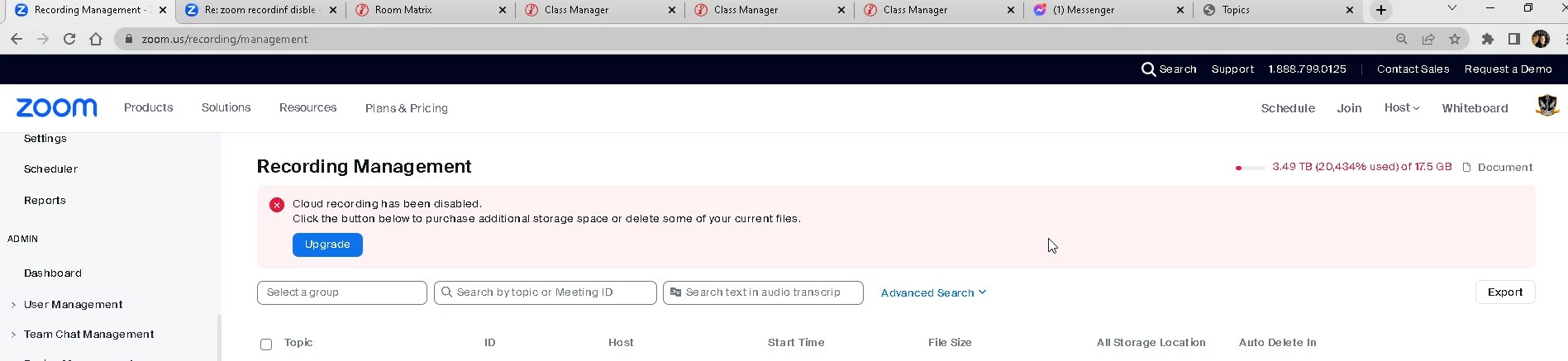Screen dimensions: 1568x361
Task: Close the Messenger tab
Action: (1180, 10)
